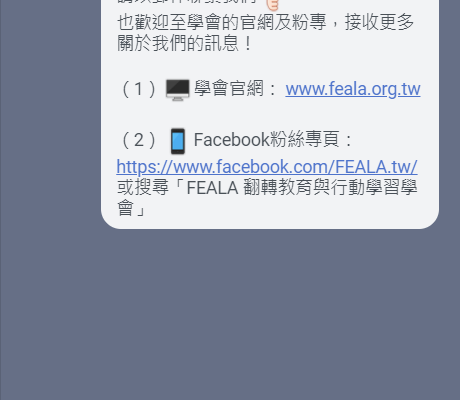The image size is (460, 400).
Task: Click the Facebook粉絲專頁 label text
Action: tap(267, 140)
